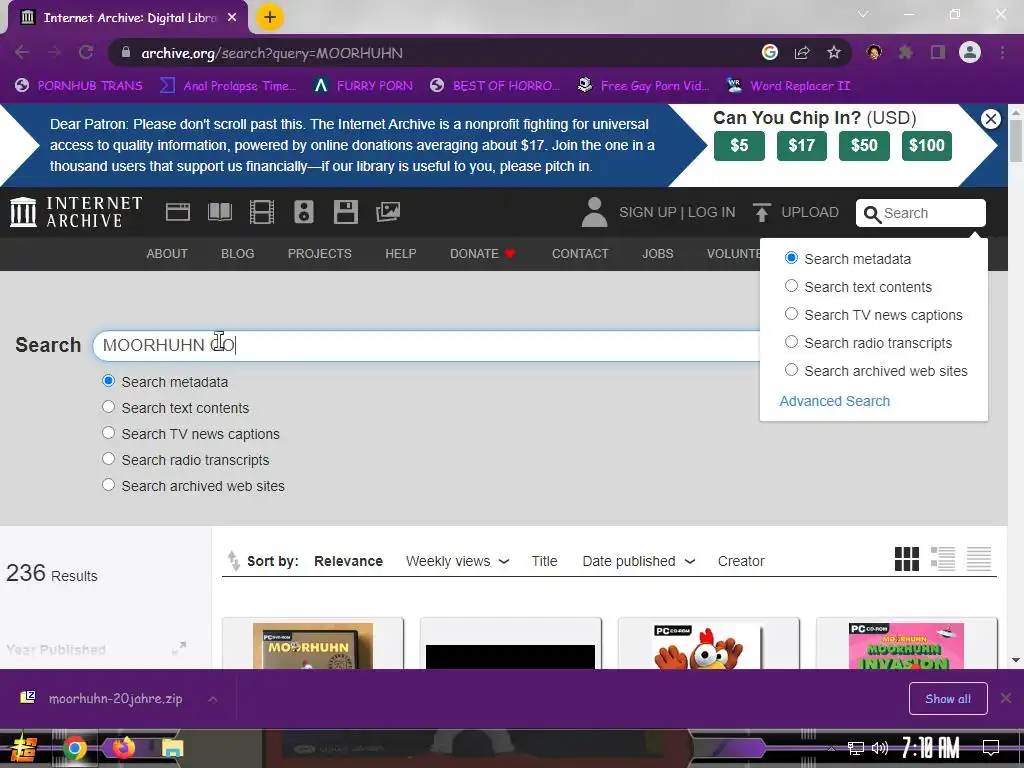Open the Software floppy disk icon

coord(345,212)
